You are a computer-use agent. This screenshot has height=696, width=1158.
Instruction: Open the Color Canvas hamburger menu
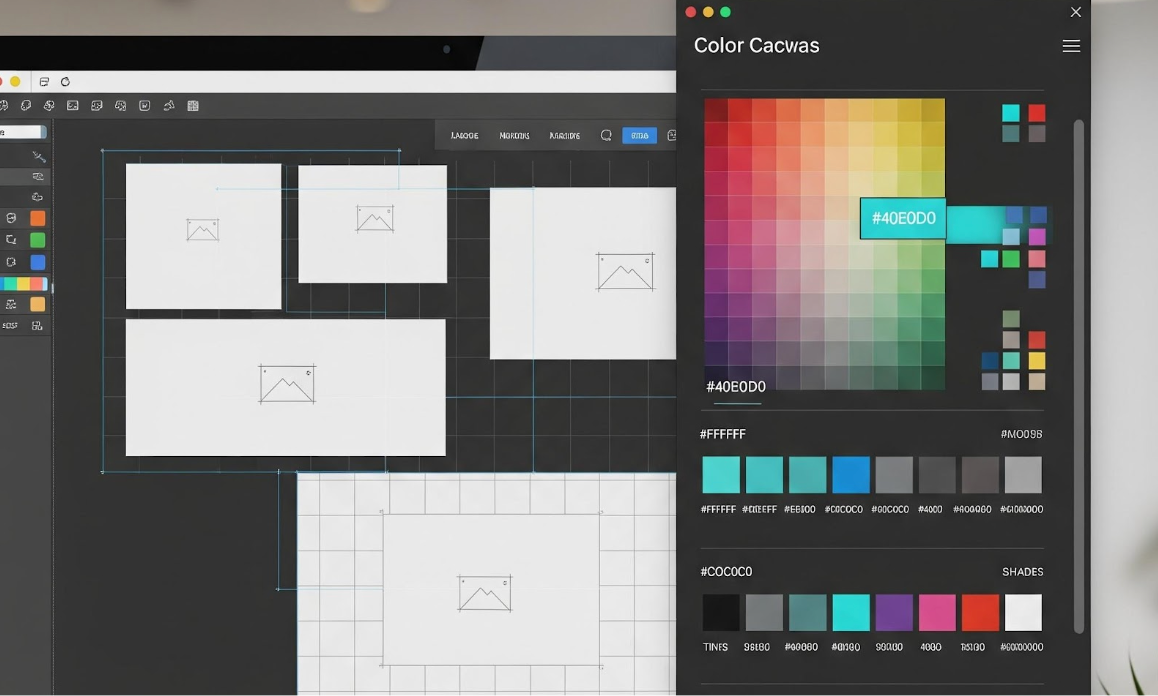coord(1071,46)
